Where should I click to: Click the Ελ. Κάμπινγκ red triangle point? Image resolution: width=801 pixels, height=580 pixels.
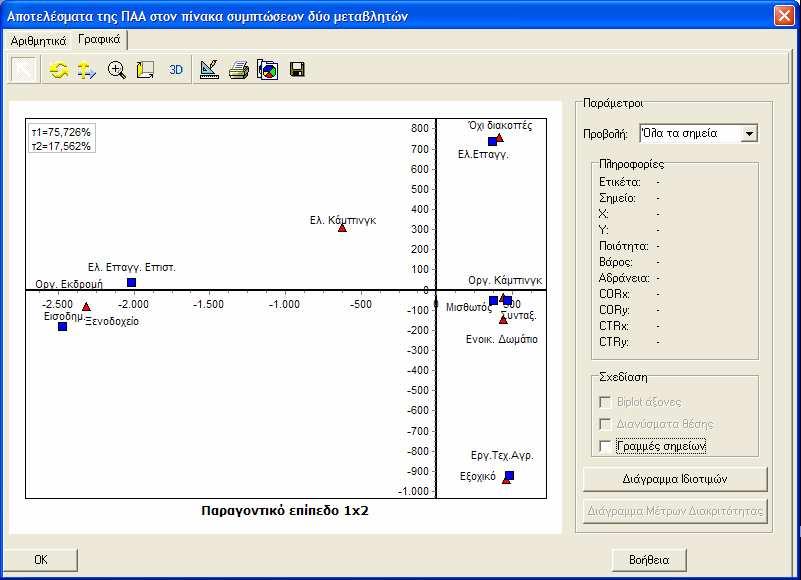[342, 228]
